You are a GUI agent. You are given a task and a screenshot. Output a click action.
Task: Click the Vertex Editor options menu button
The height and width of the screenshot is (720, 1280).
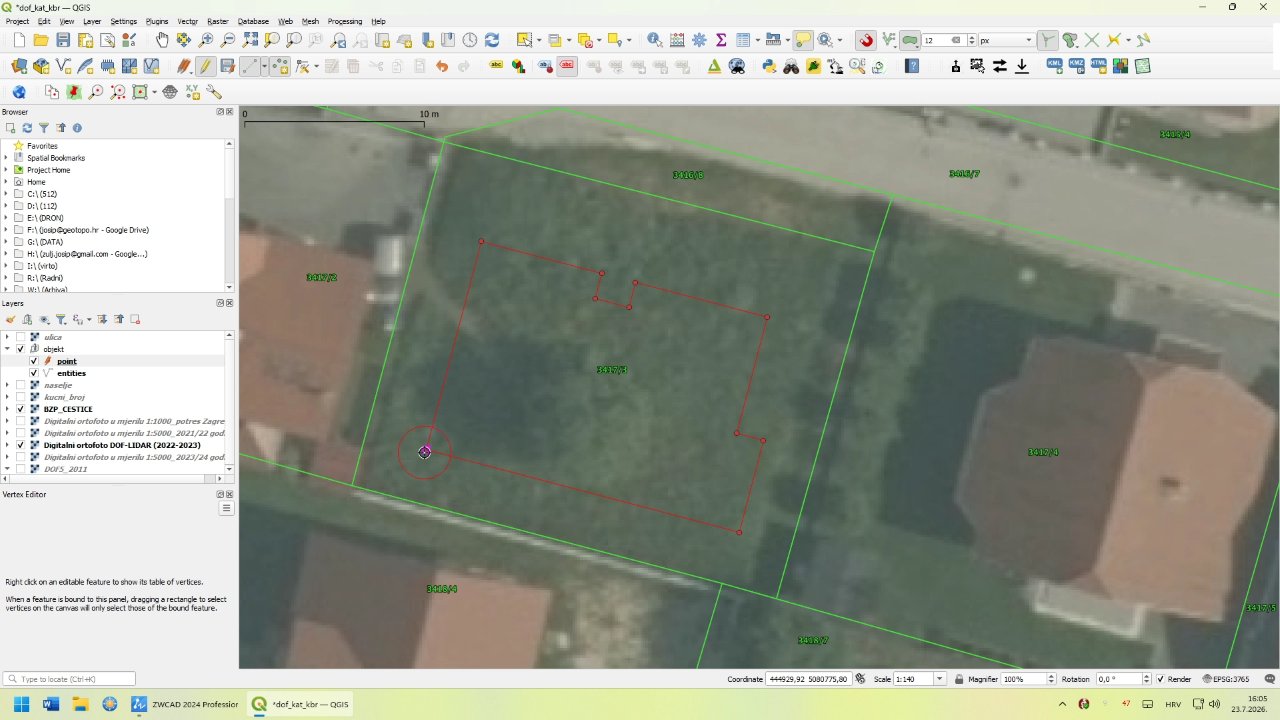click(227, 508)
